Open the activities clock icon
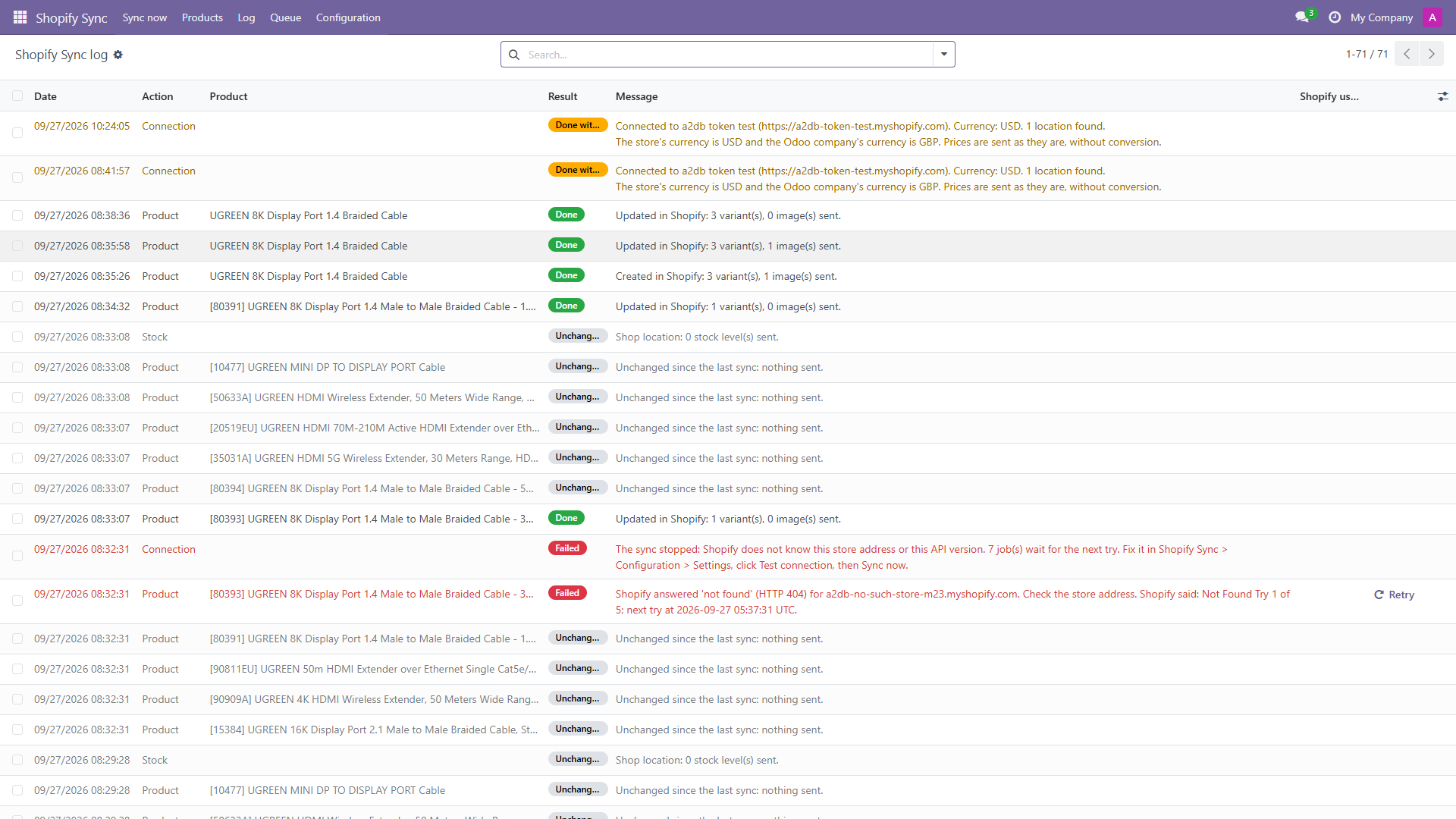 tap(1335, 17)
